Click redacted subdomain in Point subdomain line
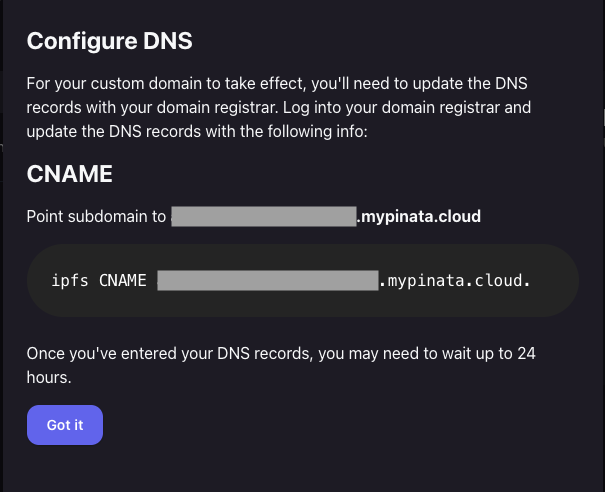 click(x=264, y=216)
